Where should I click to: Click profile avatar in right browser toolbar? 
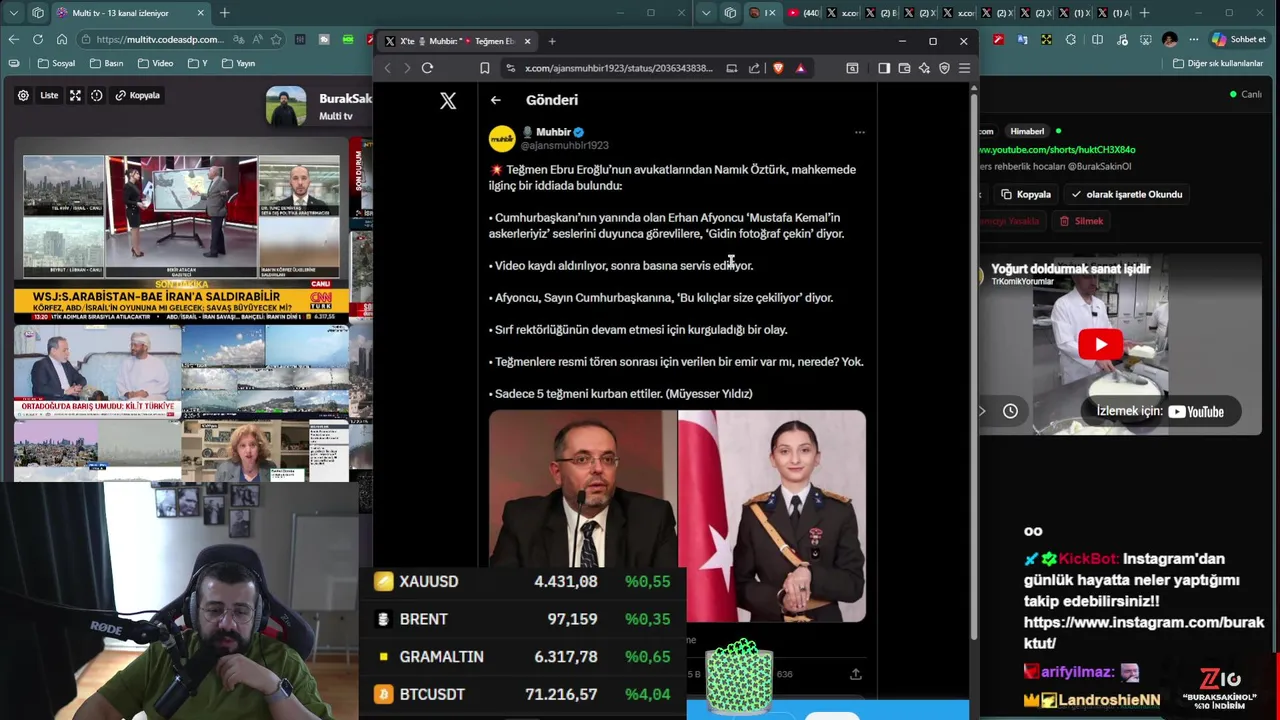1170,39
